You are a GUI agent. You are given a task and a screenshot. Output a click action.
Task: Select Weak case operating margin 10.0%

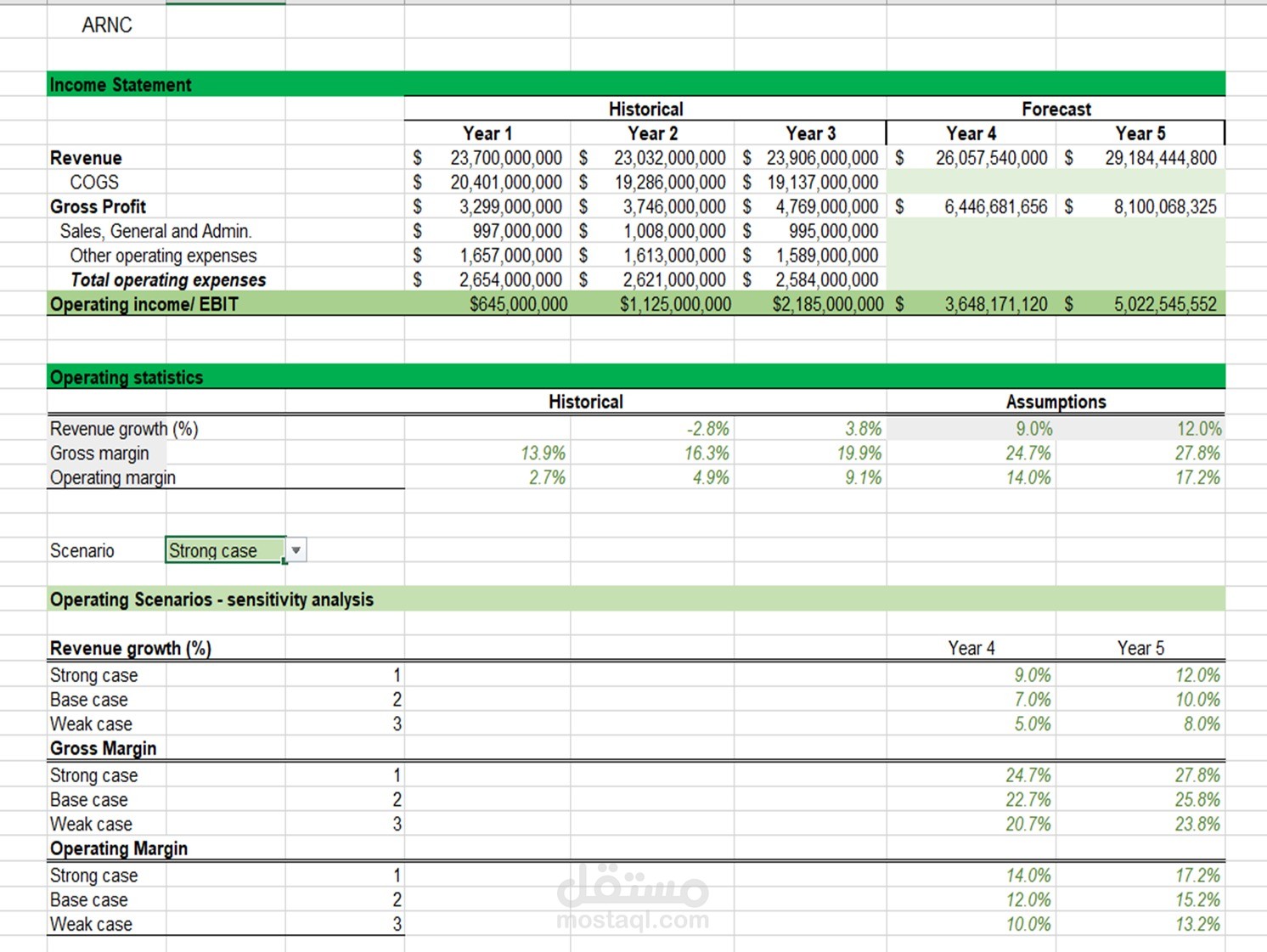pyautogui.click(x=1028, y=925)
